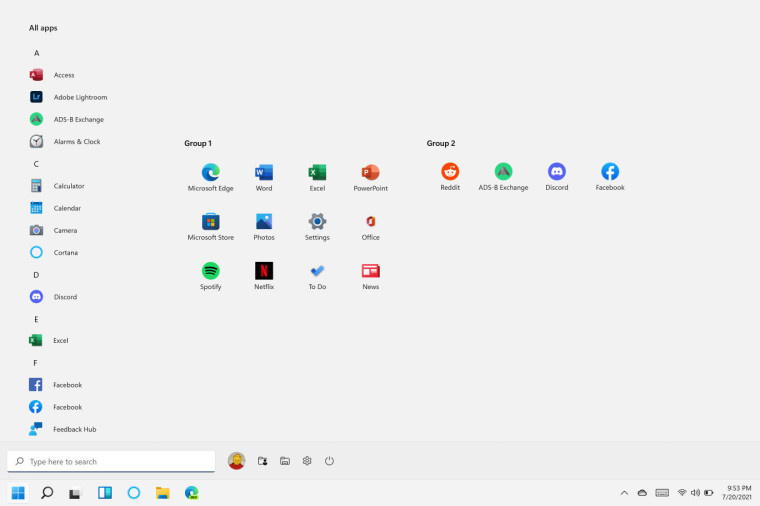Click the Power button
Image resolution: width=760 pixels, height=506 pixels.
[329, 460]
